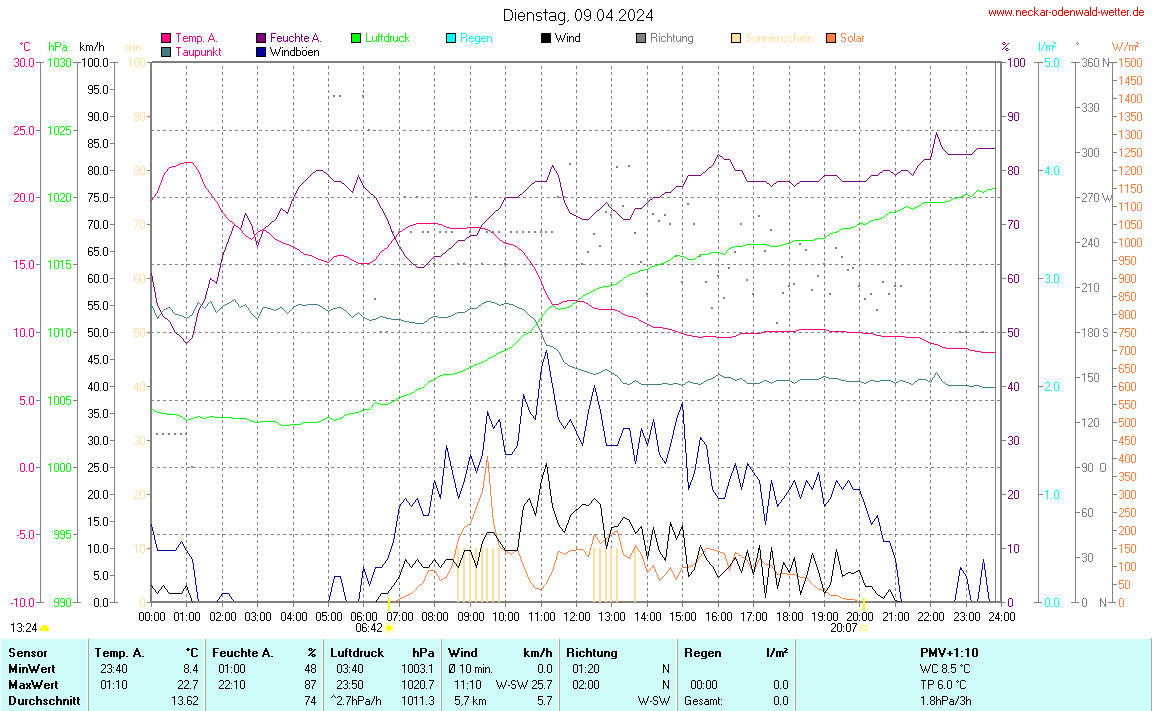This screenshot has height=711, width=1152.
Task: Click the cyan Regen legend square
Action: click(451, 38)
